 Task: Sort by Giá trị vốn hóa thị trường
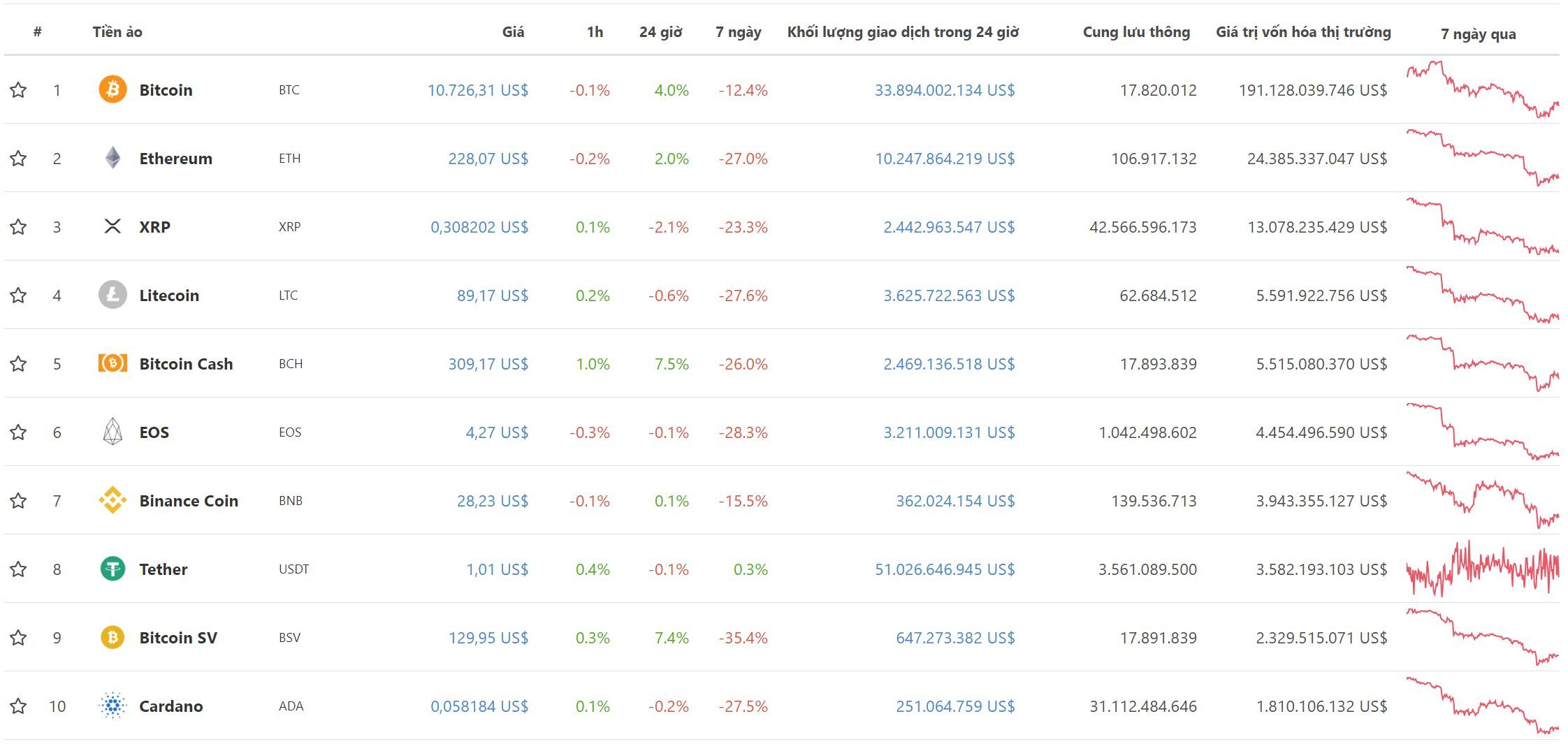pos(1303,32)
